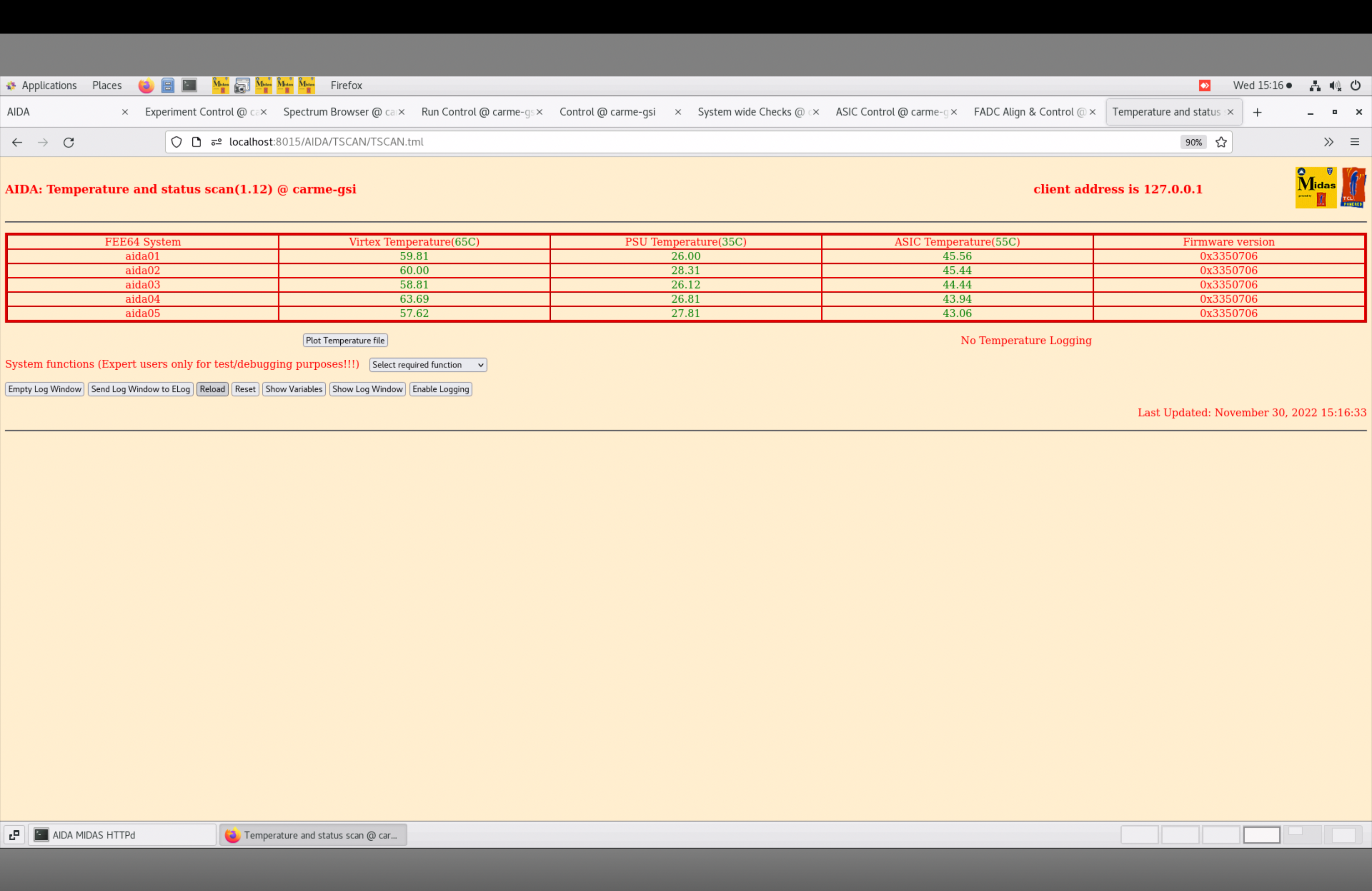
Task: Bookmark this page with the star icon
Action: point(1221,142)
